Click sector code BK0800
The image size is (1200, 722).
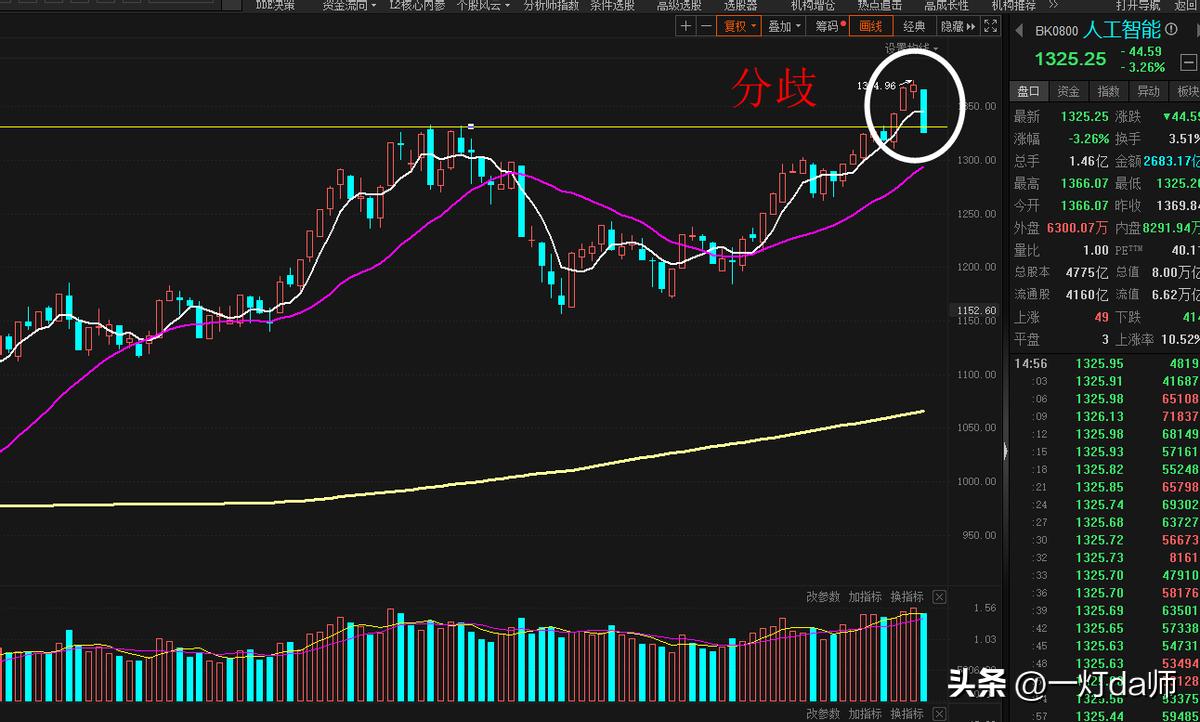pos(1056,31)
